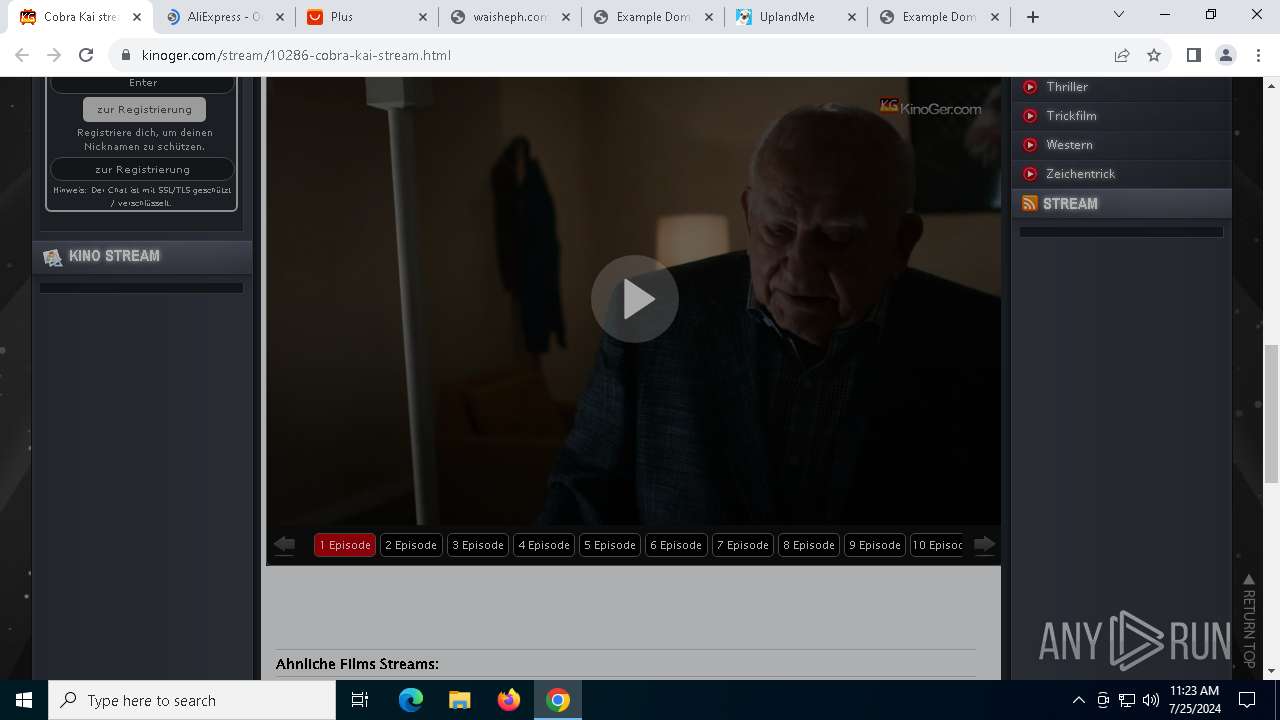Launch Microsoft Edge from taskbar
This screenshot has width=1280, height=720.
(x=411, y=700)
